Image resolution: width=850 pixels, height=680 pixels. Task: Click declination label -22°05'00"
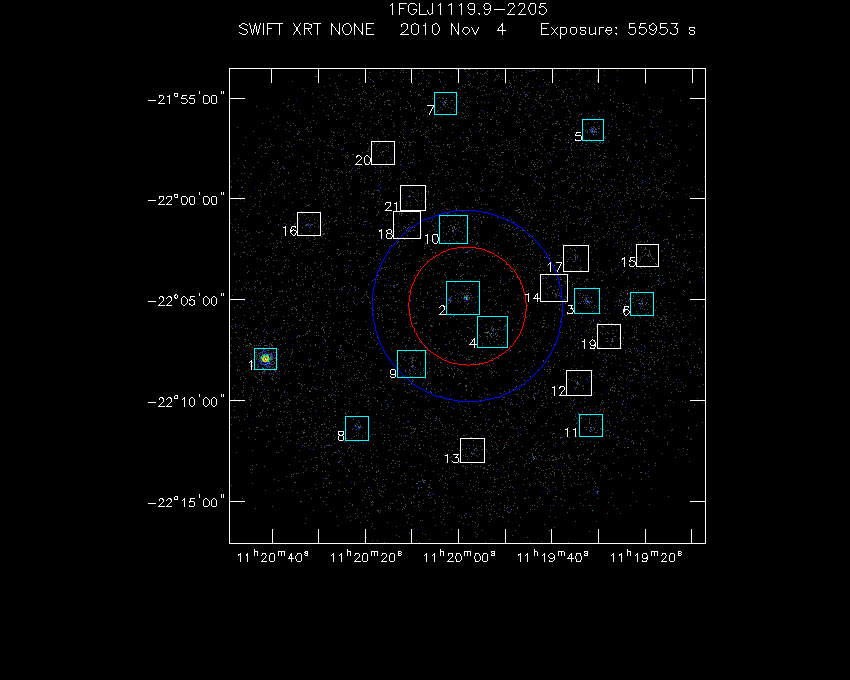click(x=186, y=301)
